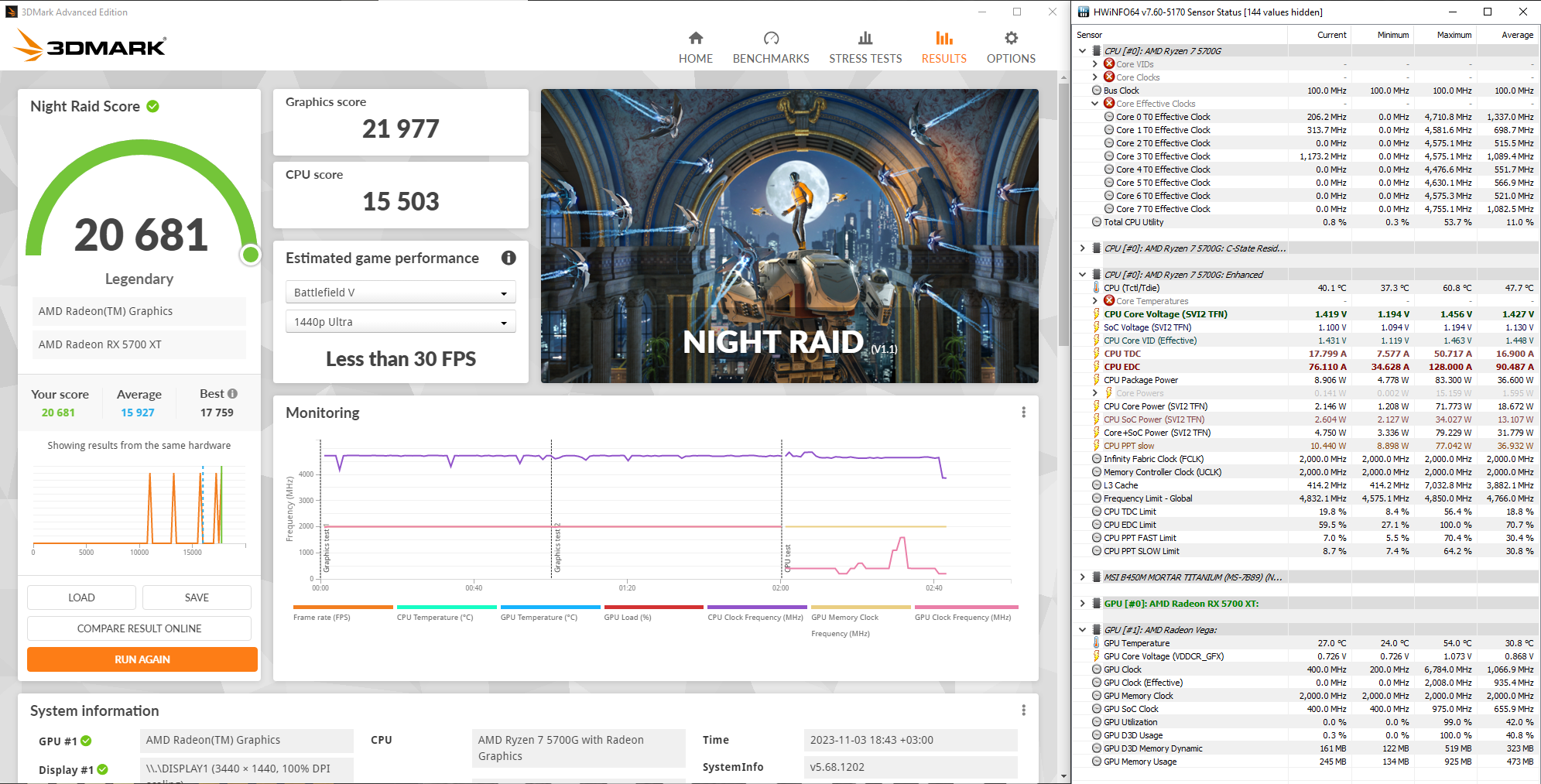Expand the Core Temperatures row
Image resolution: width=1541 pixels, height=784 pixels.
(x=1094, y=301)
